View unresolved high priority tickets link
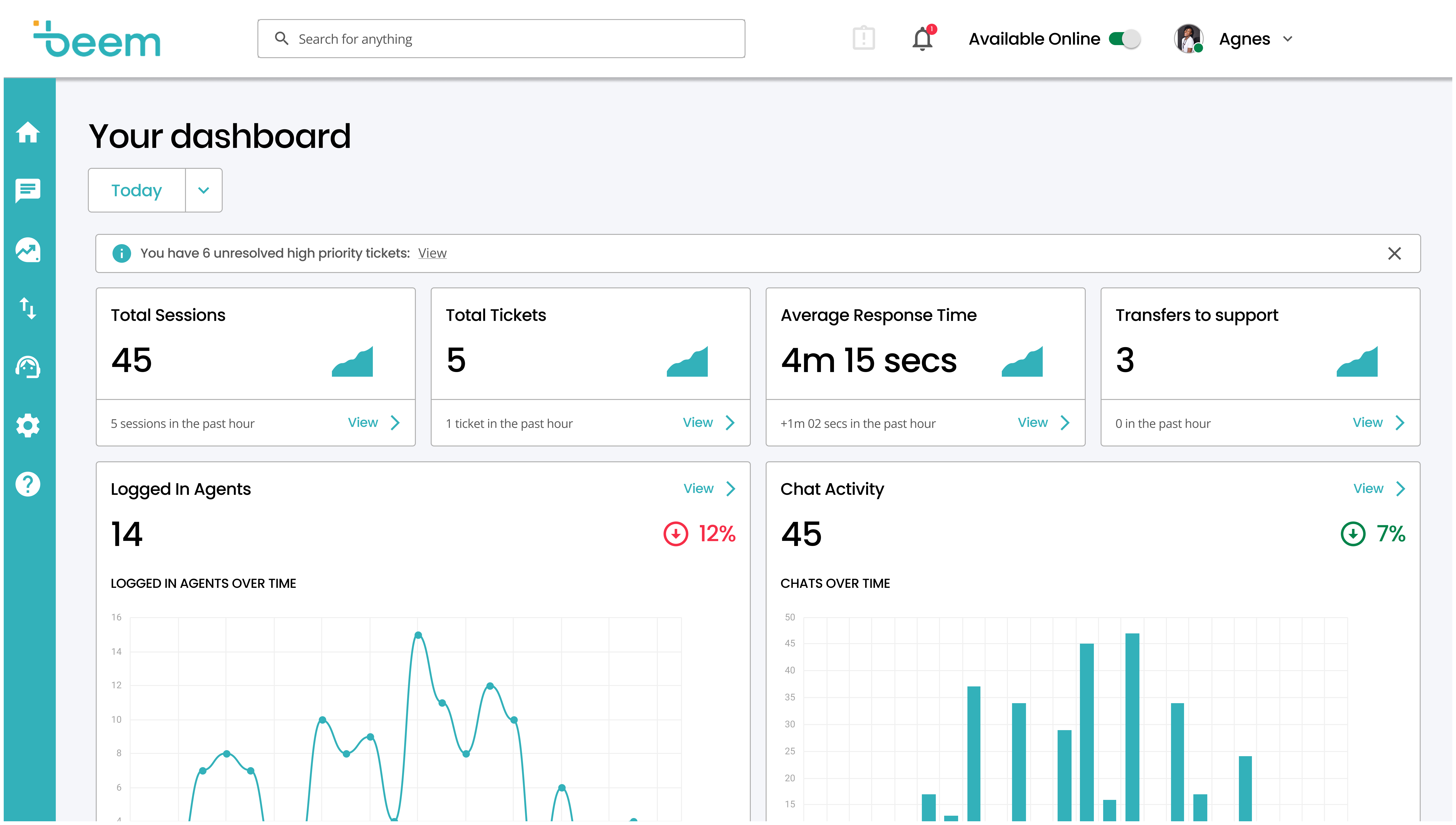1456x825 pixels. click(432, 253)
